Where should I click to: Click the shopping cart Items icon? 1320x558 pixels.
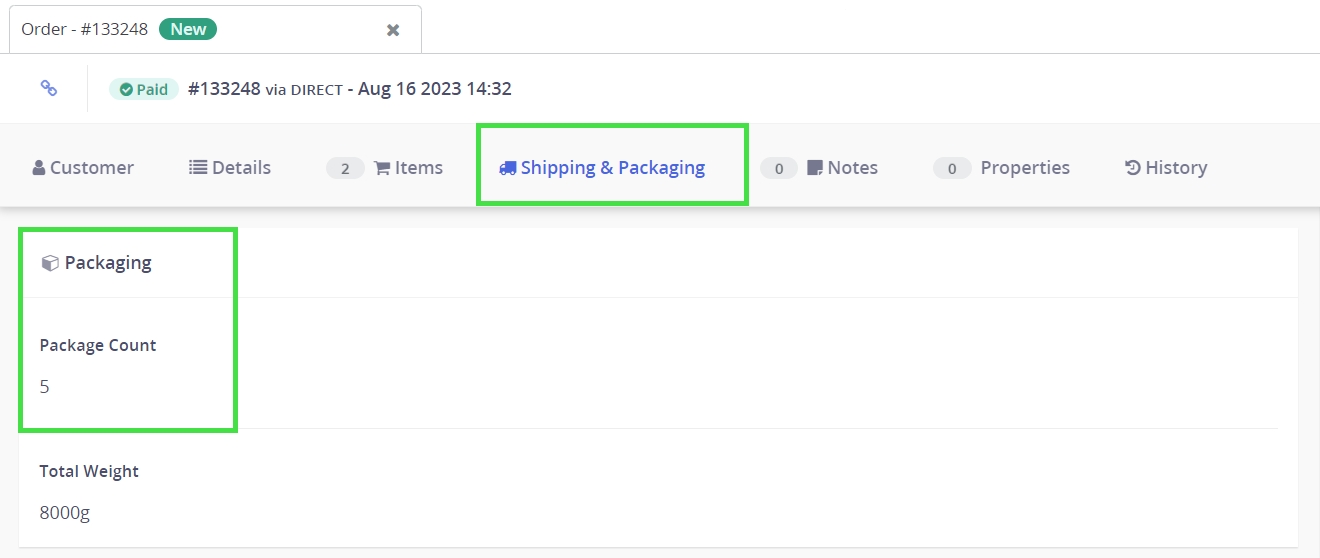tap(382, 168)
